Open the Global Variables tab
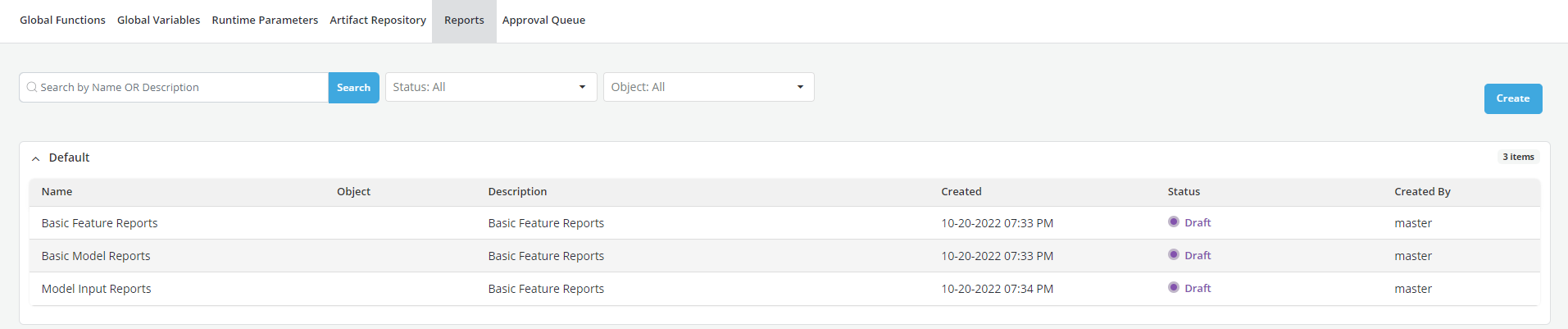 [158, 21]
